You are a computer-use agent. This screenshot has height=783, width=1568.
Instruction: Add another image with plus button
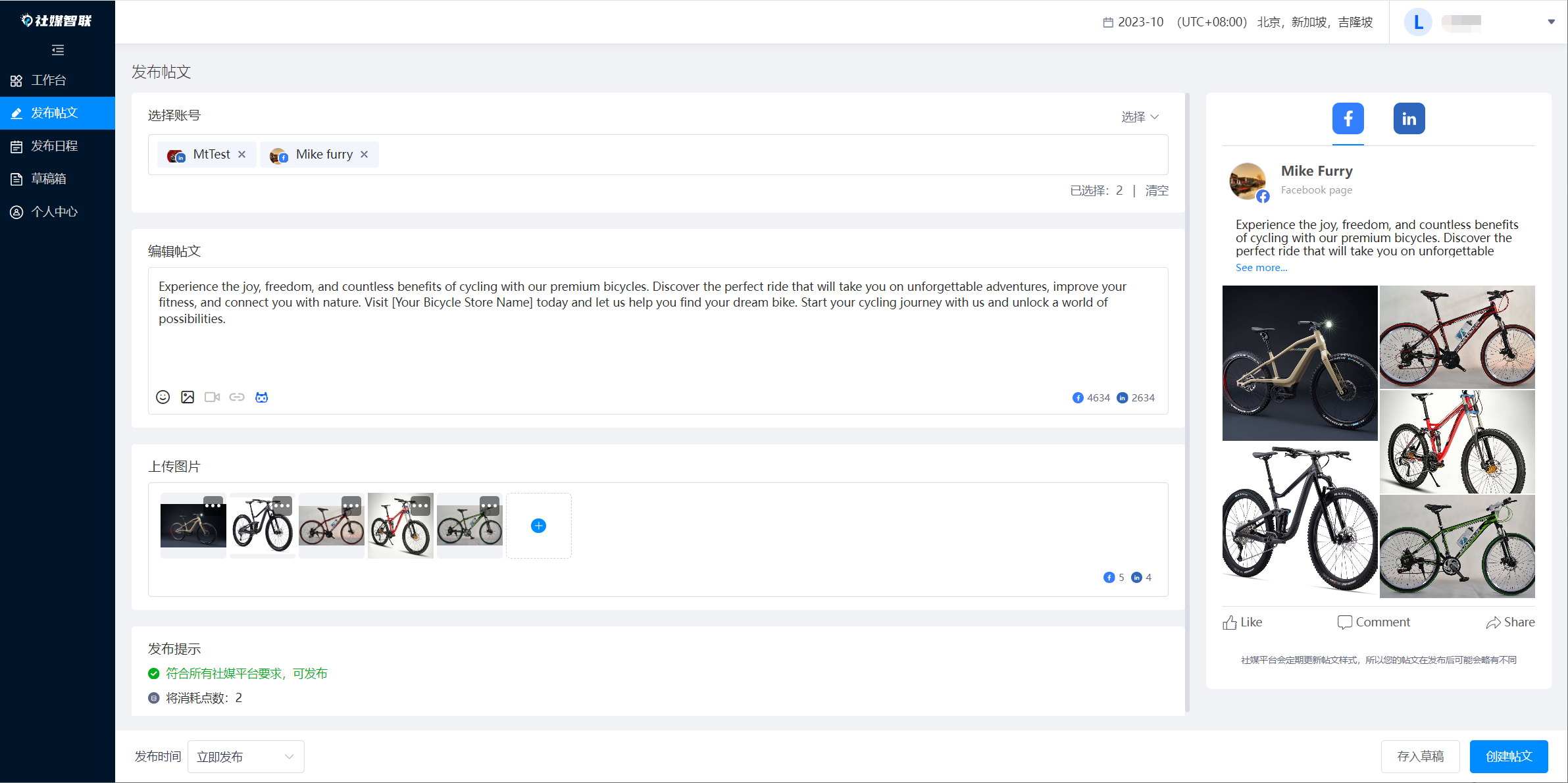(538, 526)
